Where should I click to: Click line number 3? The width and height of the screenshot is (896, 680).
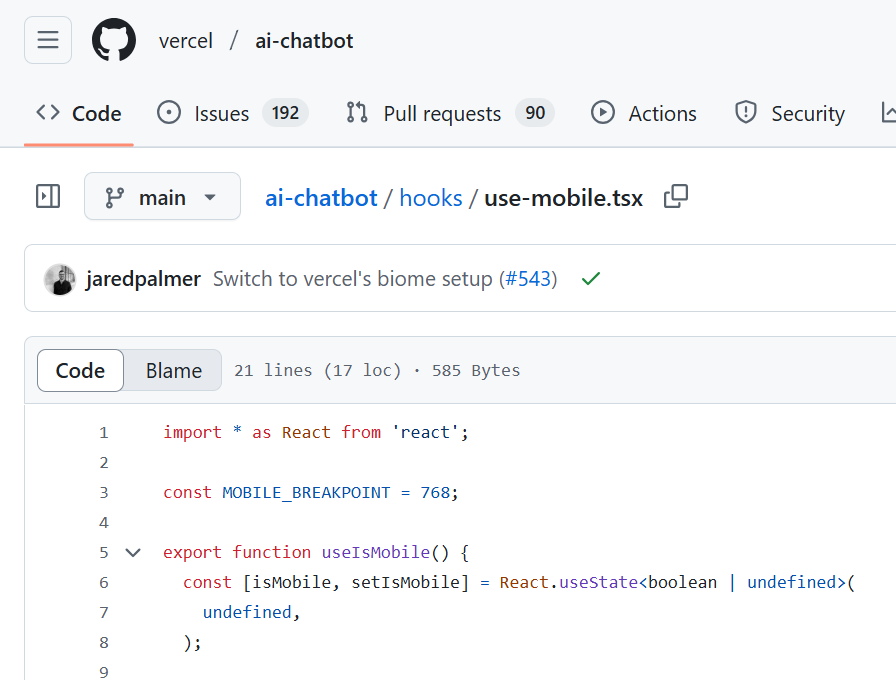(103, 493)
